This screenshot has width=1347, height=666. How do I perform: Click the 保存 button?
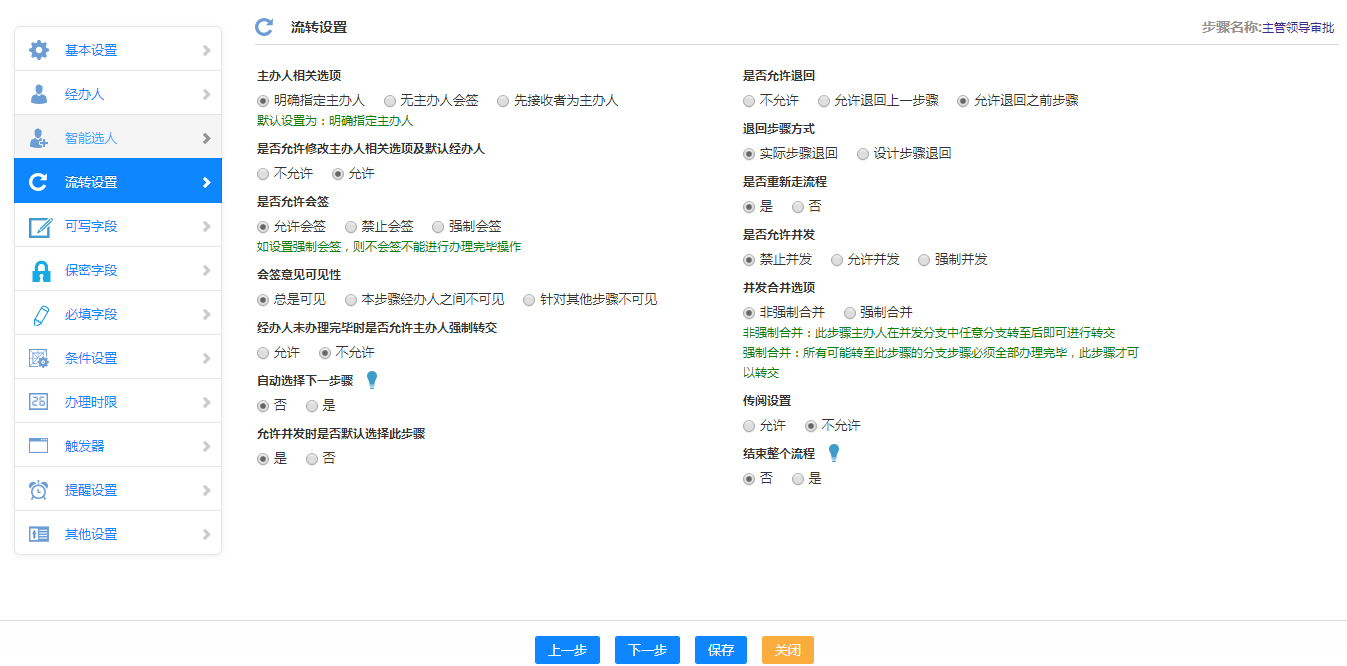click(x=721, y=650)
